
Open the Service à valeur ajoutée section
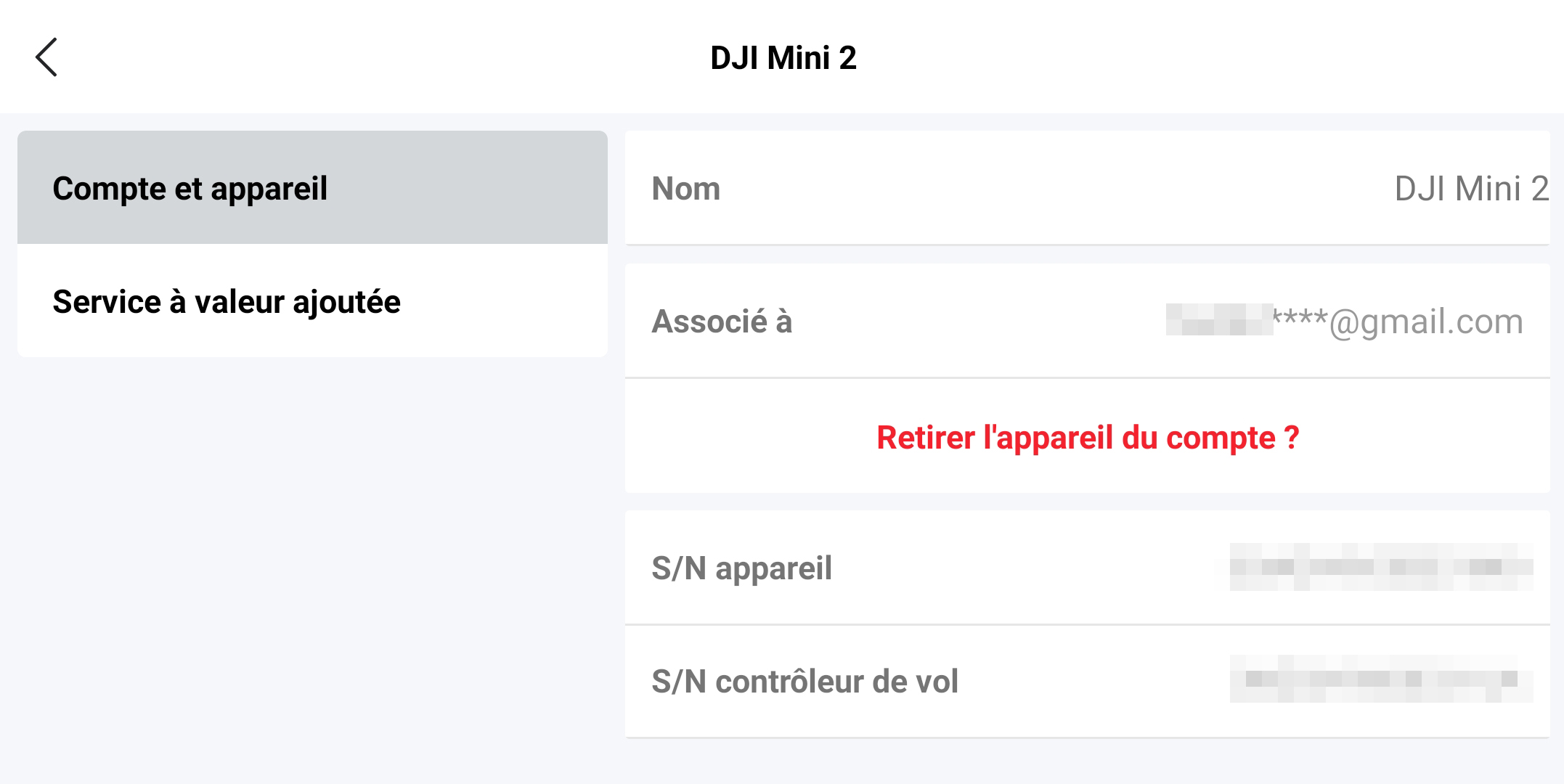point(312,301)
